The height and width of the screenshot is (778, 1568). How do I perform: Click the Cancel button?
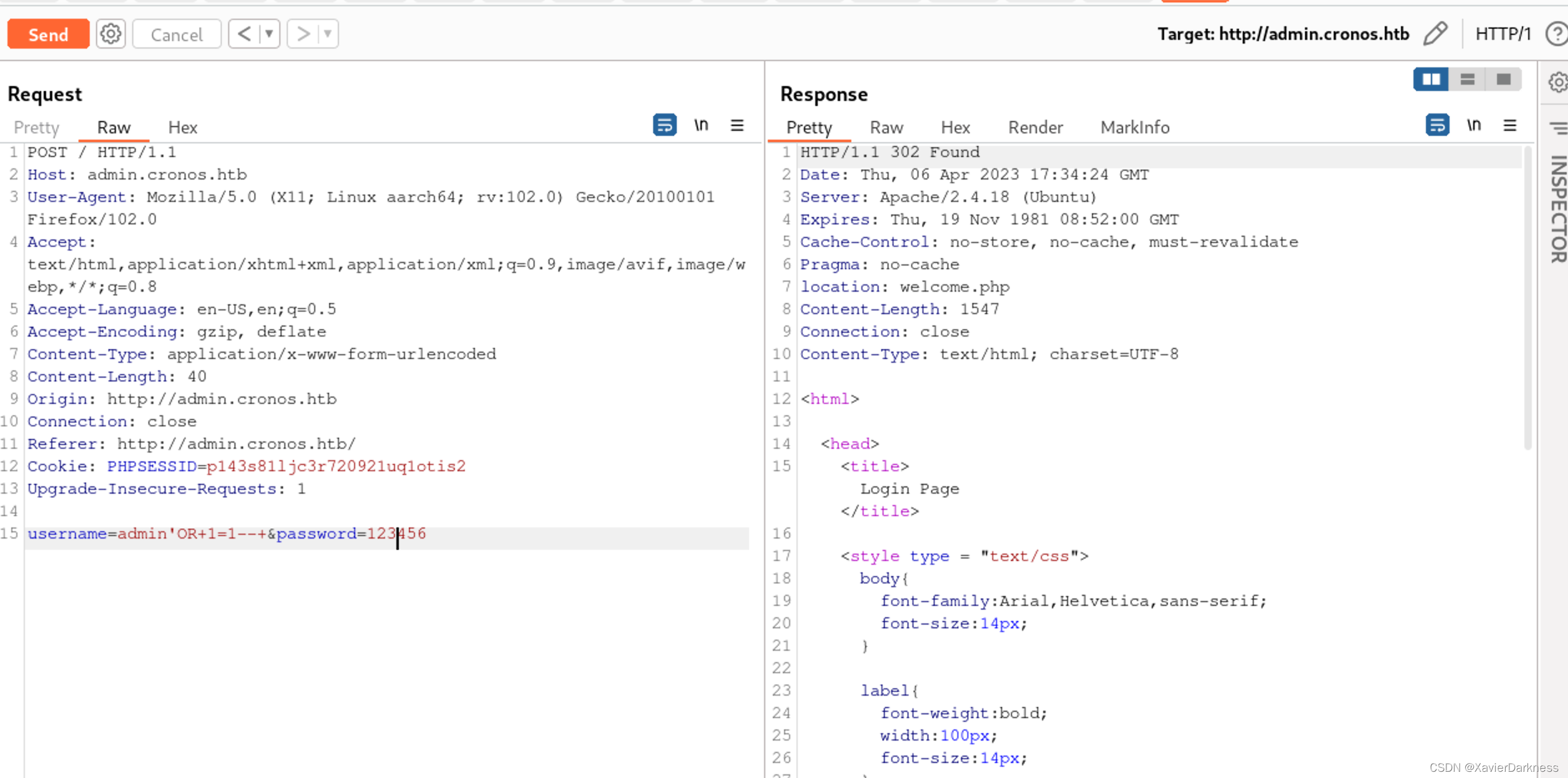coord(177,34)
